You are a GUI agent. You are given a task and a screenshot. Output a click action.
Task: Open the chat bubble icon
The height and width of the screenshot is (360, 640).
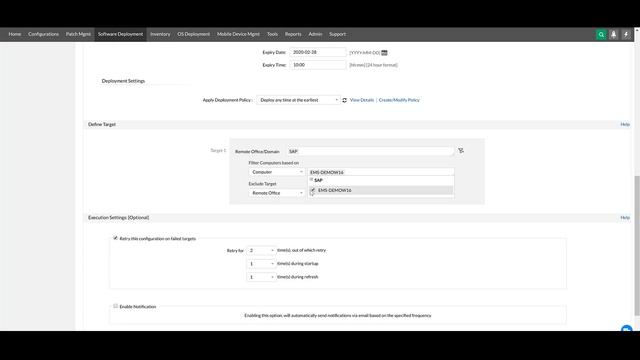[627, 329]
